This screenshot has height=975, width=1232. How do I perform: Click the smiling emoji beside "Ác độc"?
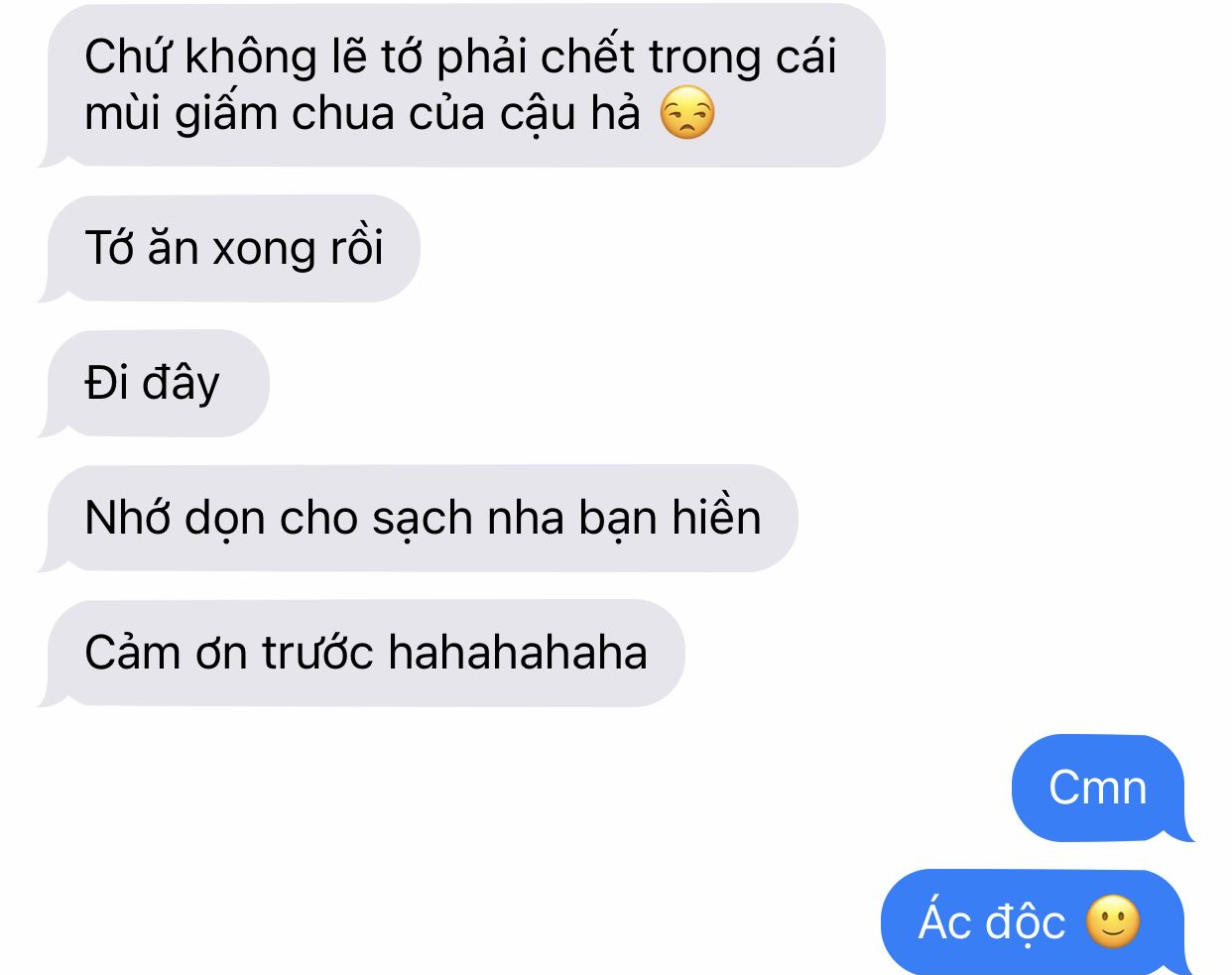tap(1113, 922)
